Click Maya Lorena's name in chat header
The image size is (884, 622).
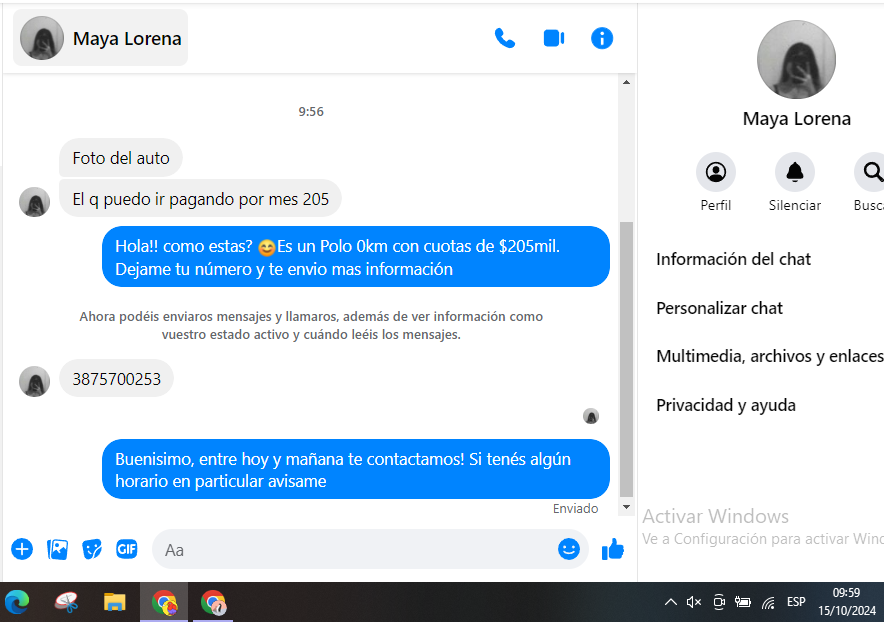click(x=127, y=39)
